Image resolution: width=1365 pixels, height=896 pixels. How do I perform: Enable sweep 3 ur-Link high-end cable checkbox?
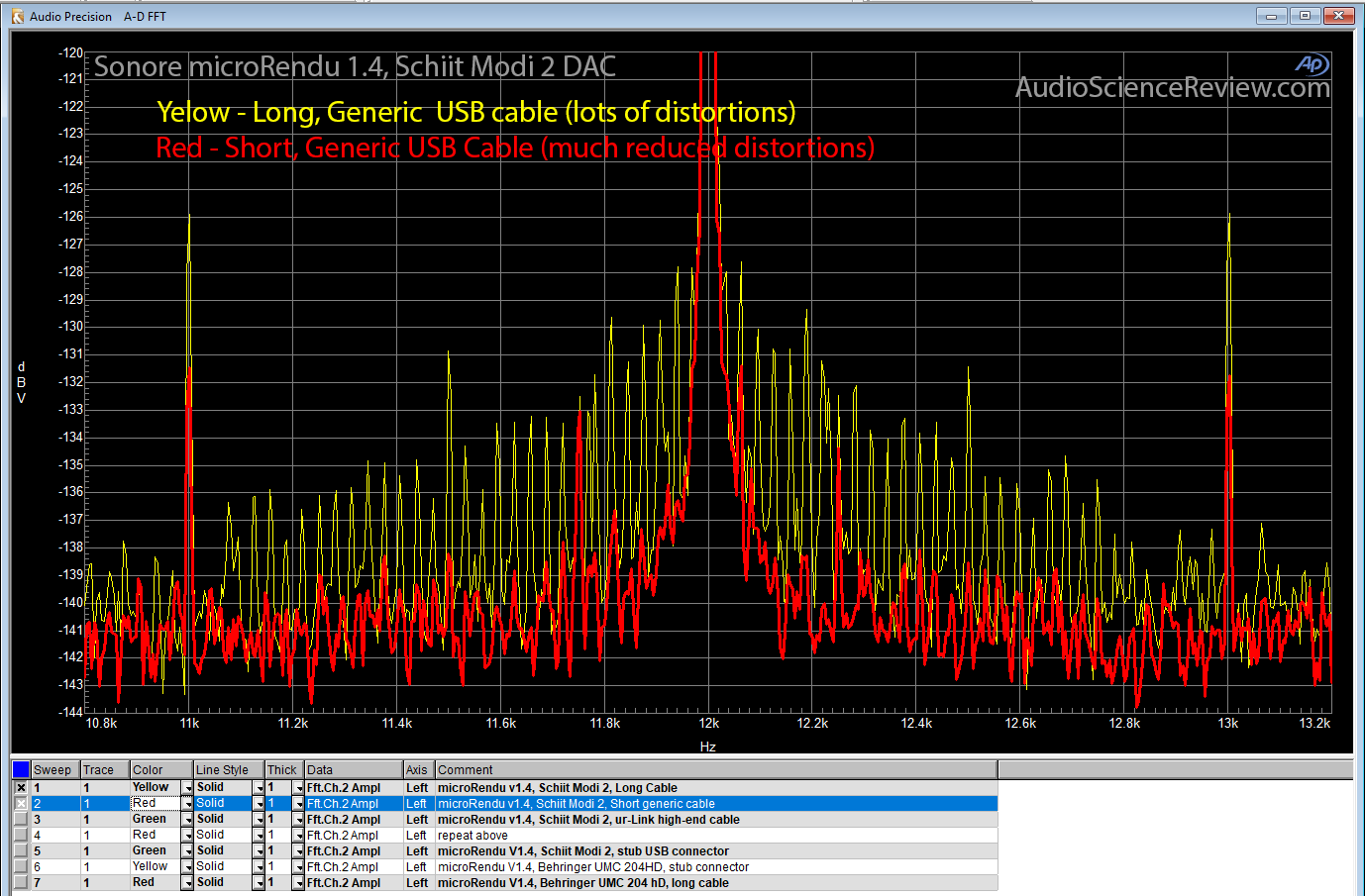point(21,820)
